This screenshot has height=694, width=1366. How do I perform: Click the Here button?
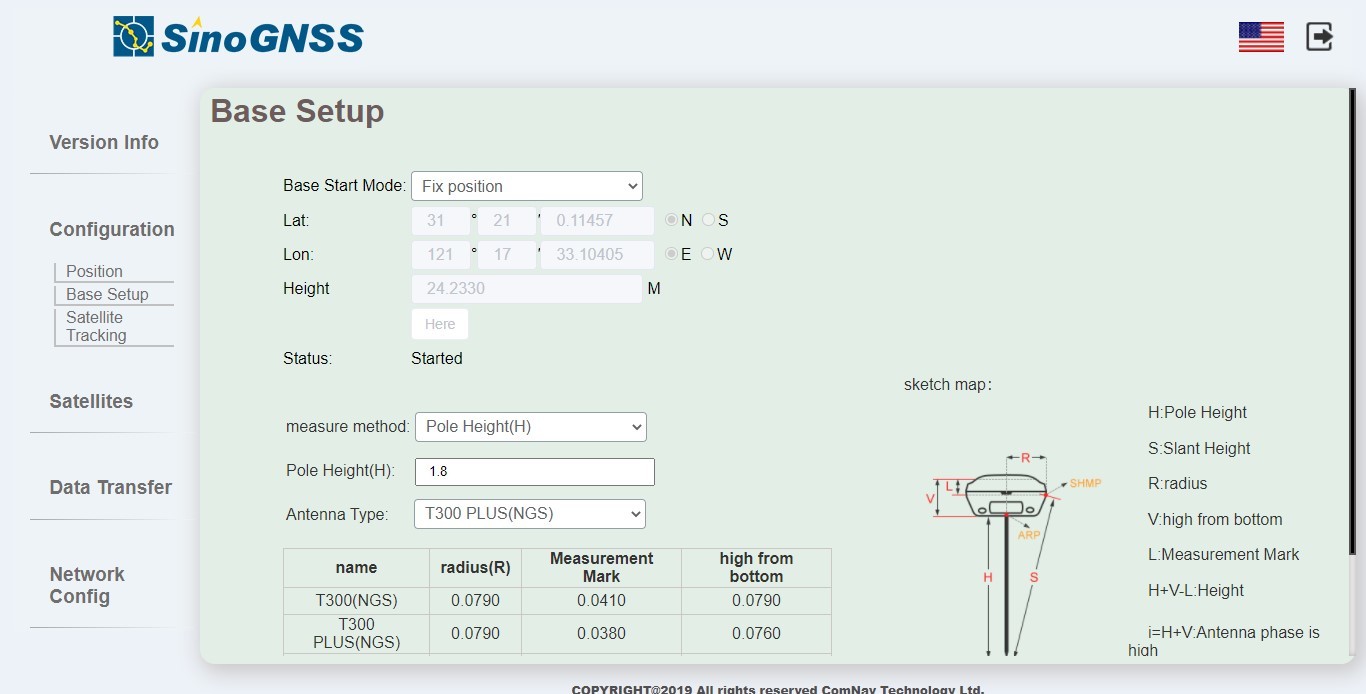(x=440, y=324)
